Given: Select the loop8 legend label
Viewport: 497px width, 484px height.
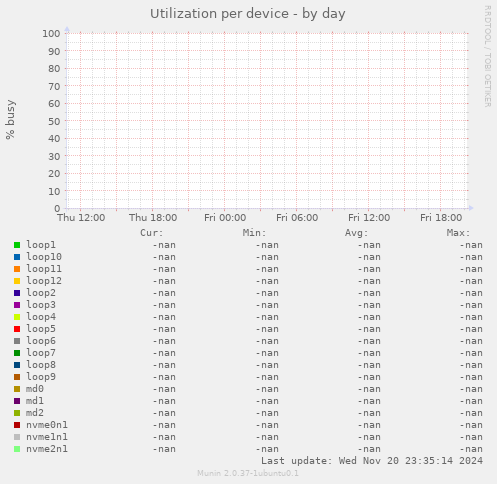Looking at the screenshot, I should click(41, 365).
